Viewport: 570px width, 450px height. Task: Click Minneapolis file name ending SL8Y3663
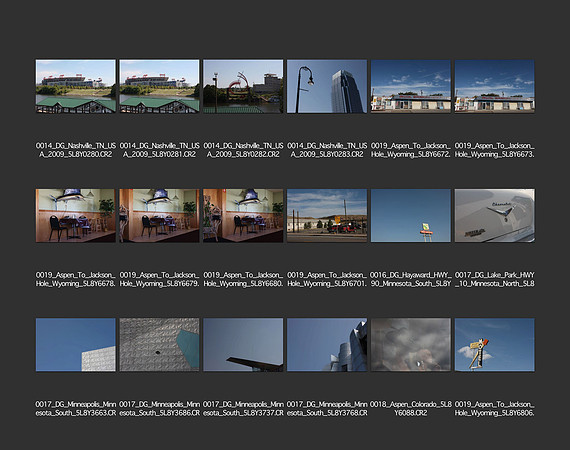pos(76,409)
